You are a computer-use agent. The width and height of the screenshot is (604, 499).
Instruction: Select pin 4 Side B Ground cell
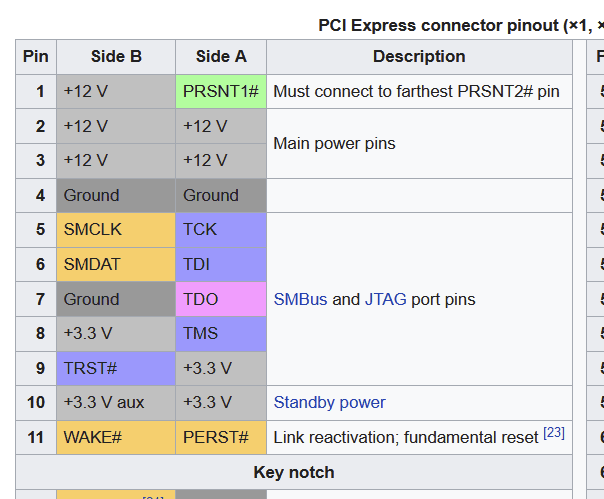click(x=116, y=195)
